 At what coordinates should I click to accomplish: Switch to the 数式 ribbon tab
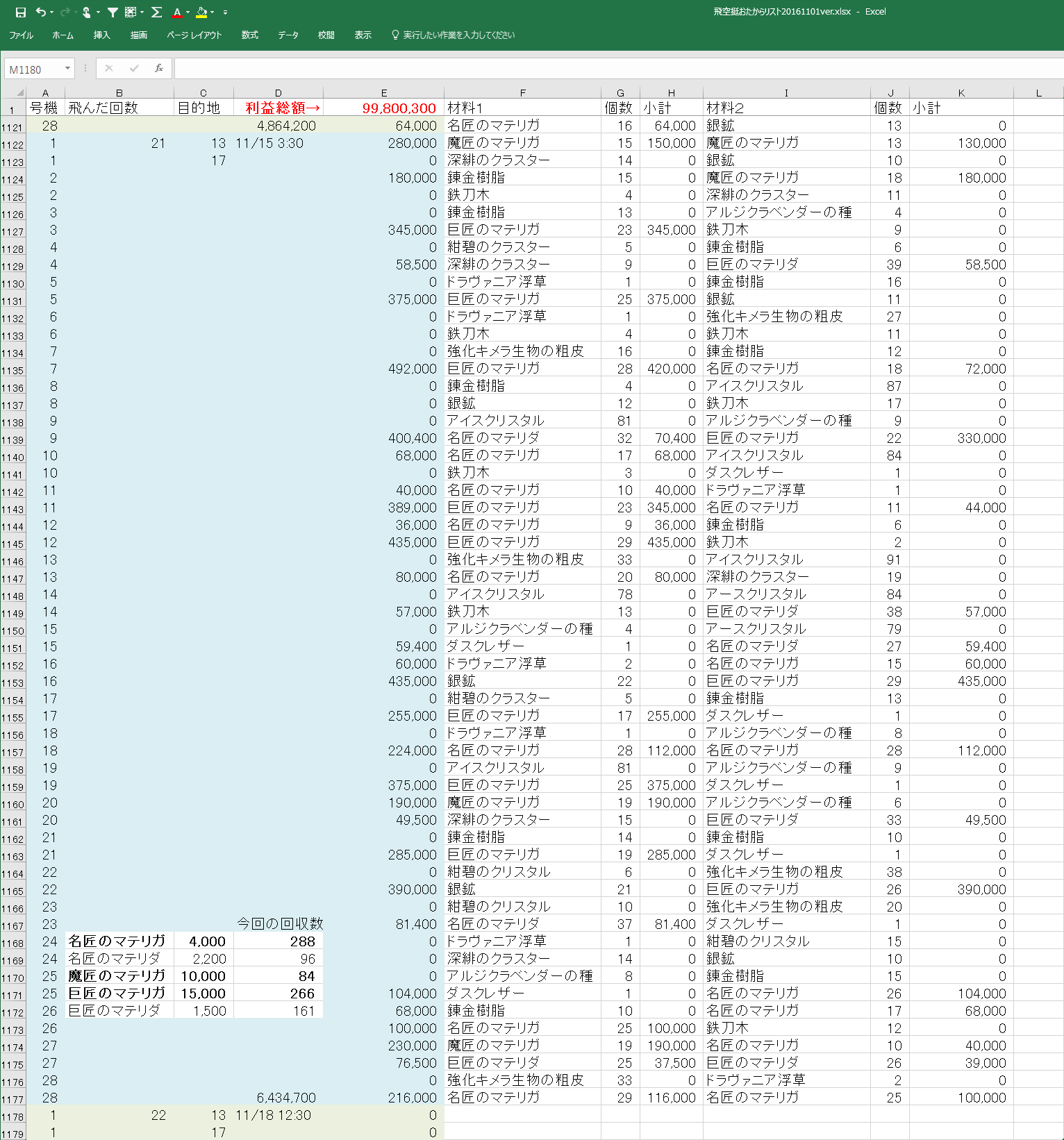coord(249,35)
